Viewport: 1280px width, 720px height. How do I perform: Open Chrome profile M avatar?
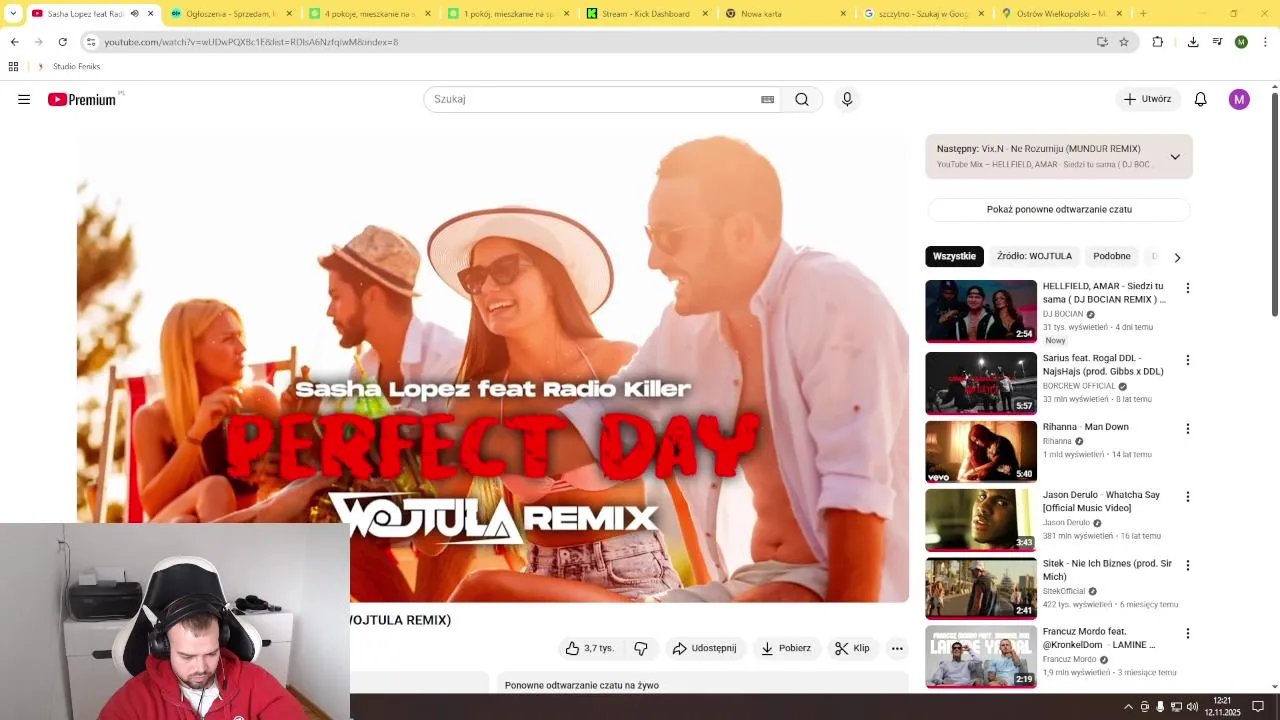1241,42
